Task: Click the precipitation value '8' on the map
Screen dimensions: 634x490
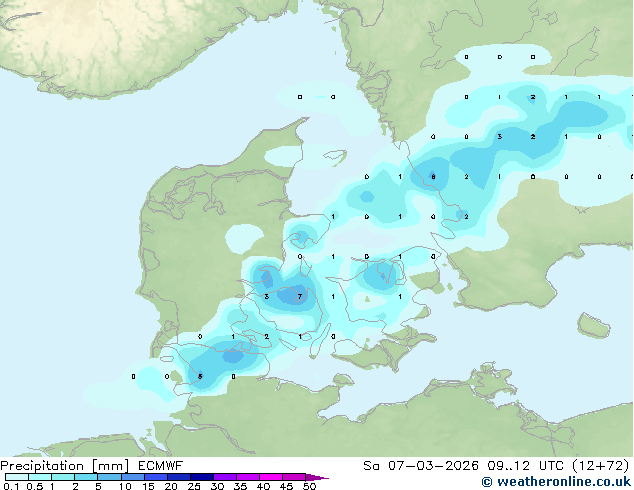Action: tap(433, 176)
